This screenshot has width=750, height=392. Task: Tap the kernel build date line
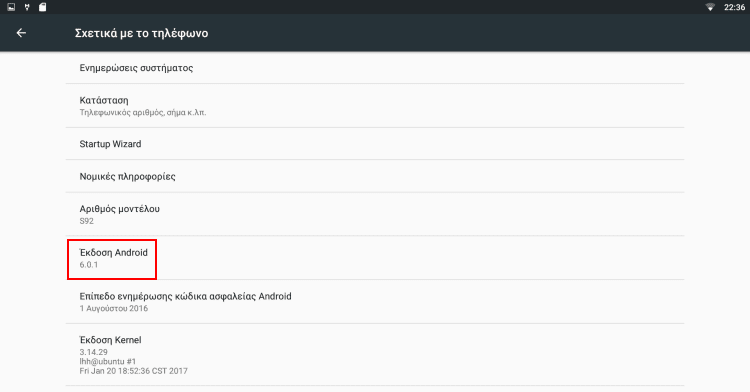coord(133,371)
